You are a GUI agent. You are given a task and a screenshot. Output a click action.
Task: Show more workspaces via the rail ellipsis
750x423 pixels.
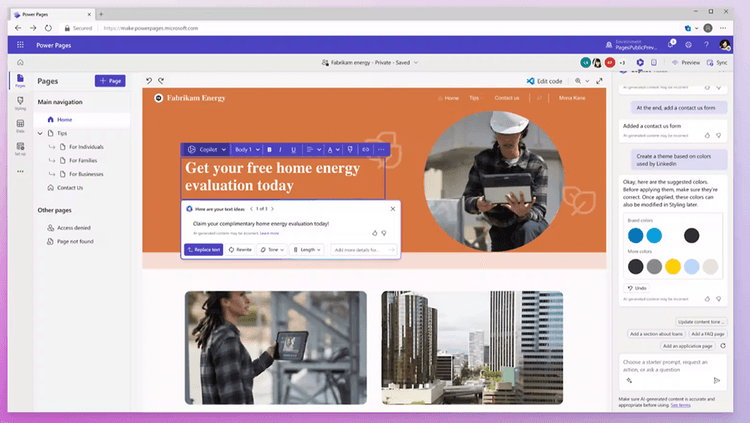click(x=20, y=171)
